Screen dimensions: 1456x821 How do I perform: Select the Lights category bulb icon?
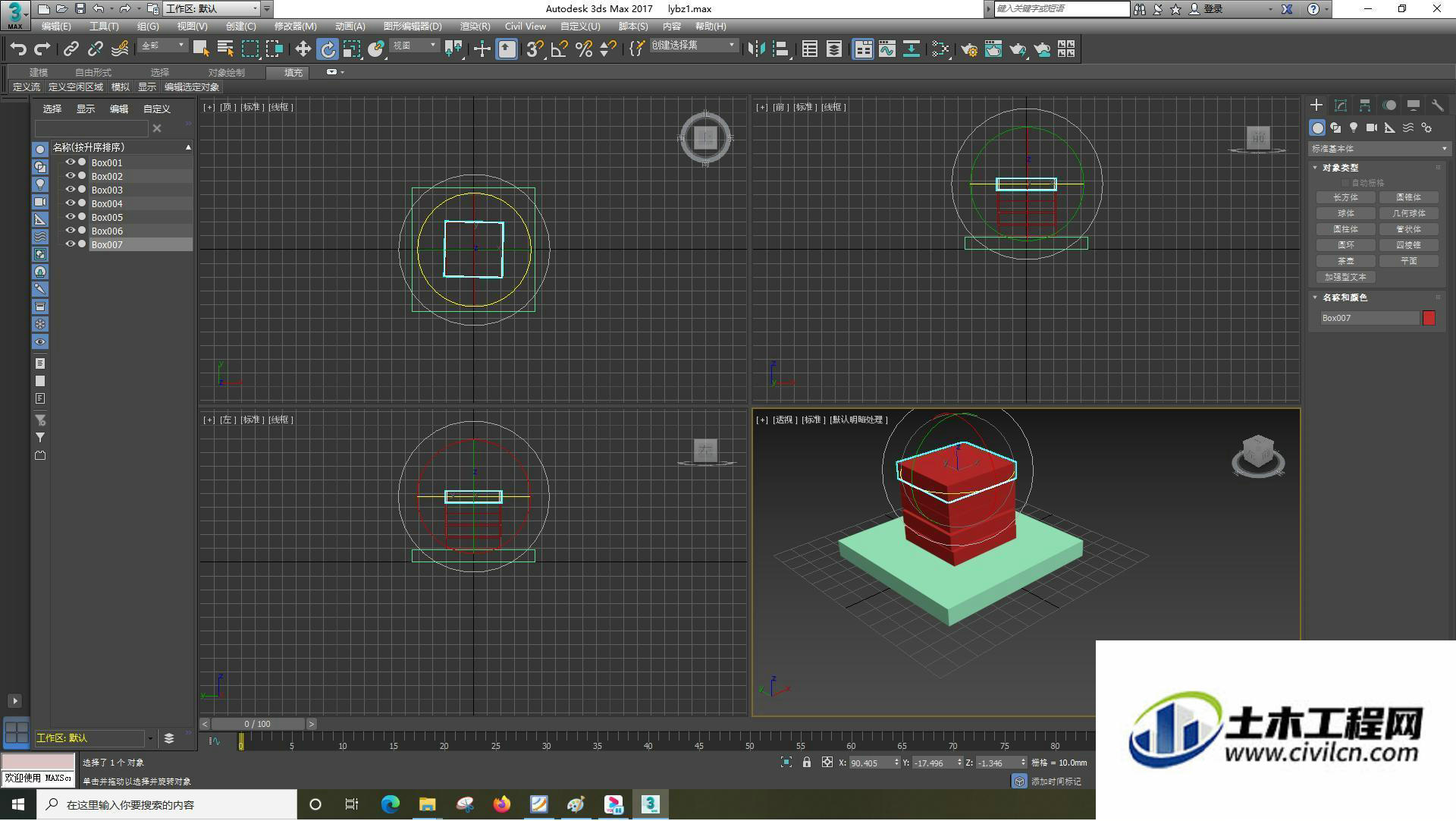tap(1354, 128)
